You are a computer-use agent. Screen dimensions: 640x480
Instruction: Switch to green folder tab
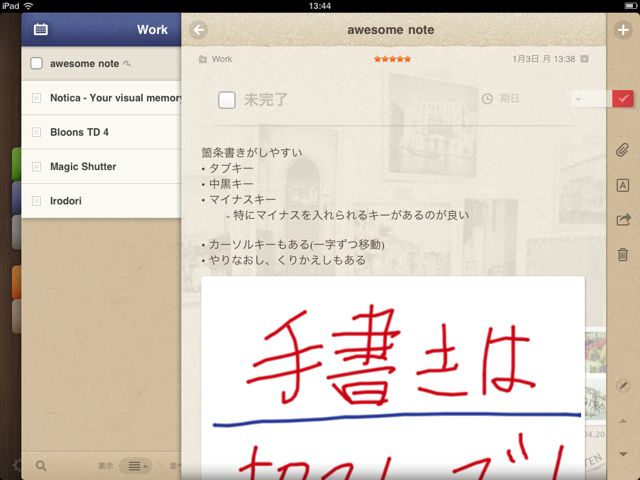(x=16, y=164)
